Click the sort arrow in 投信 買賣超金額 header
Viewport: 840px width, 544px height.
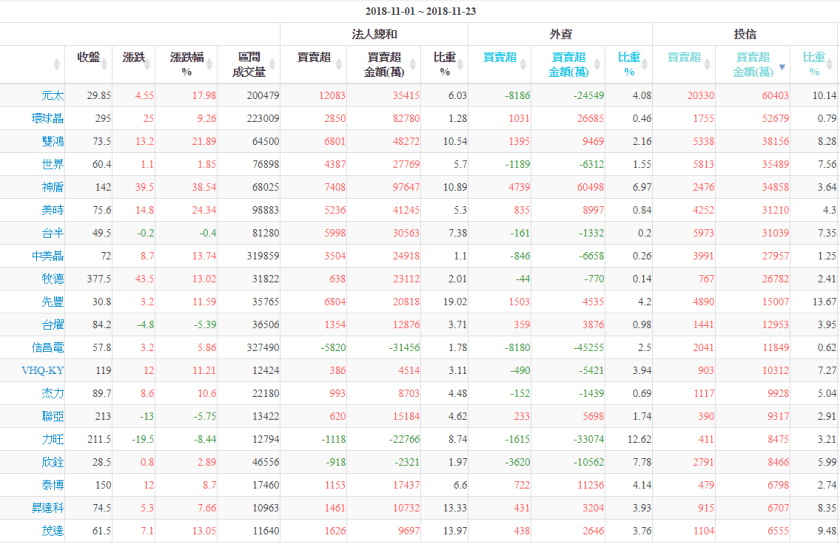tap(782, 72)
